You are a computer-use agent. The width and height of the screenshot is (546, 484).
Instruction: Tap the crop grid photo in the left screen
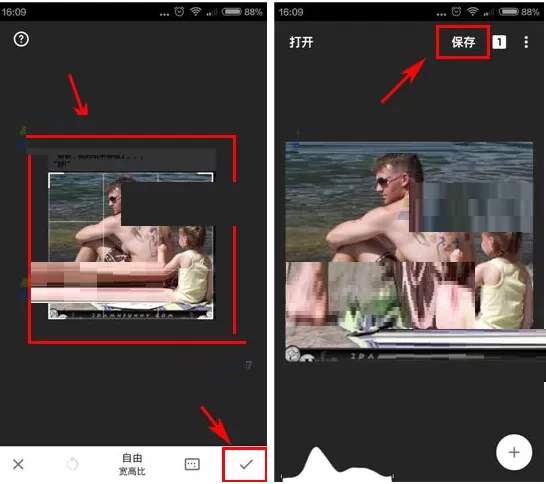(131, 246)
